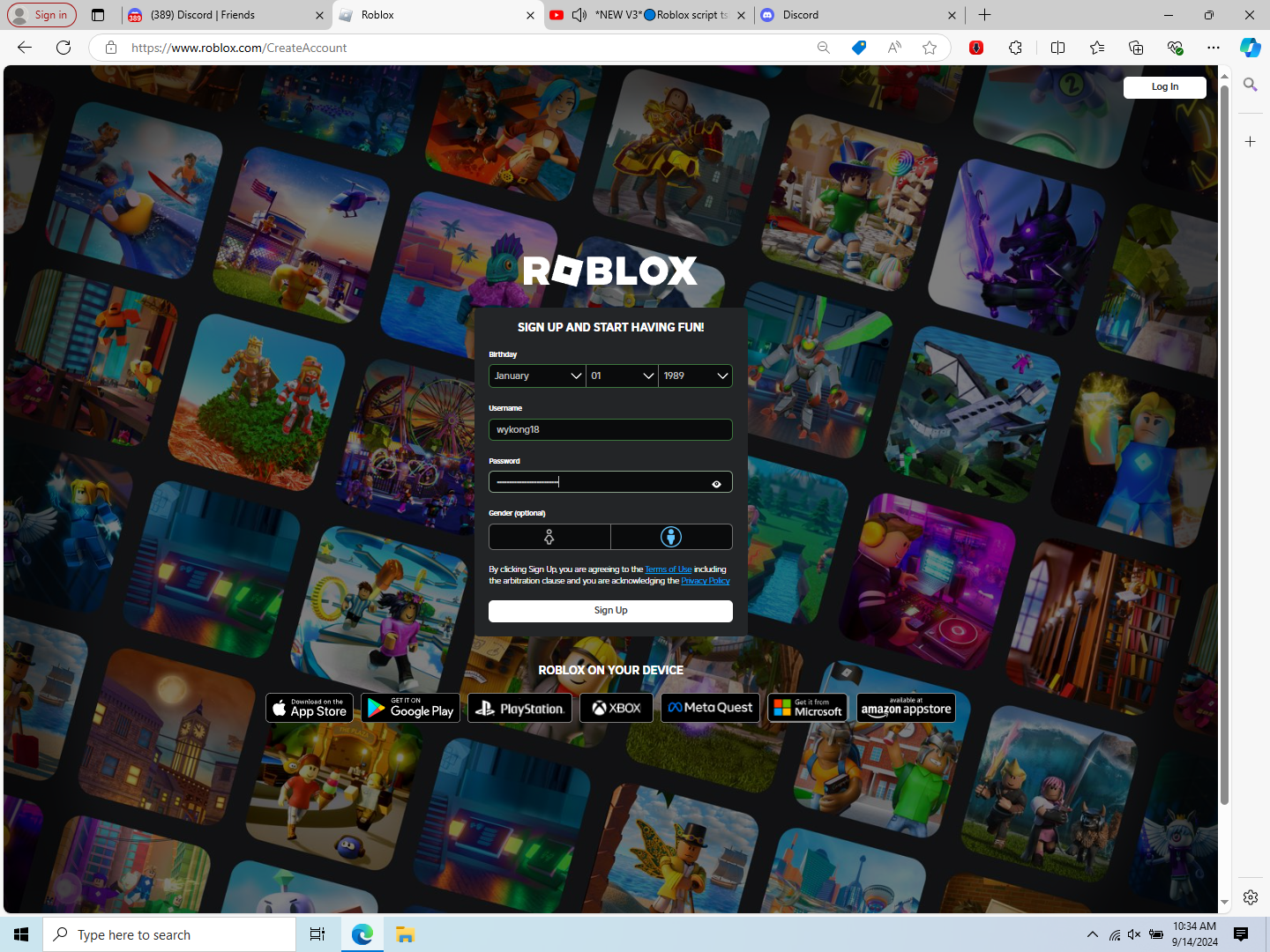Click the browser profile Sign in button
The image size is (1270, 952).
click(41, 15)
